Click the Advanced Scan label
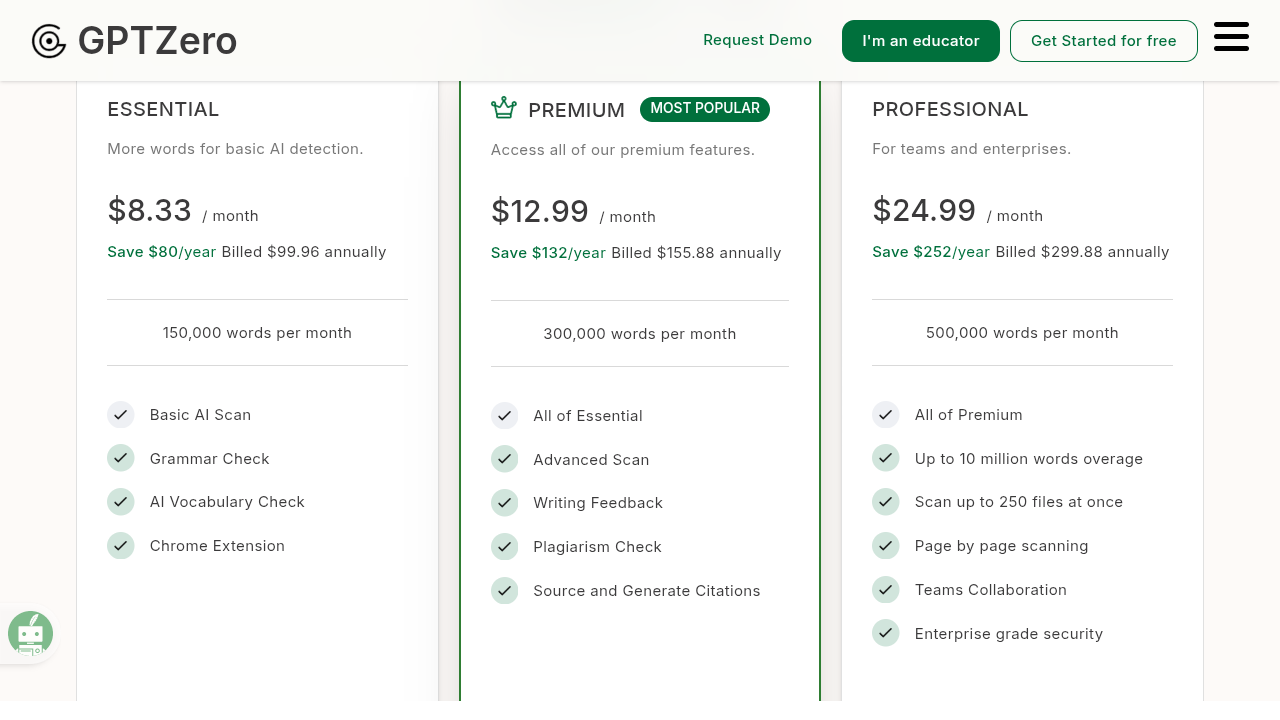 (x=591, y=460)
